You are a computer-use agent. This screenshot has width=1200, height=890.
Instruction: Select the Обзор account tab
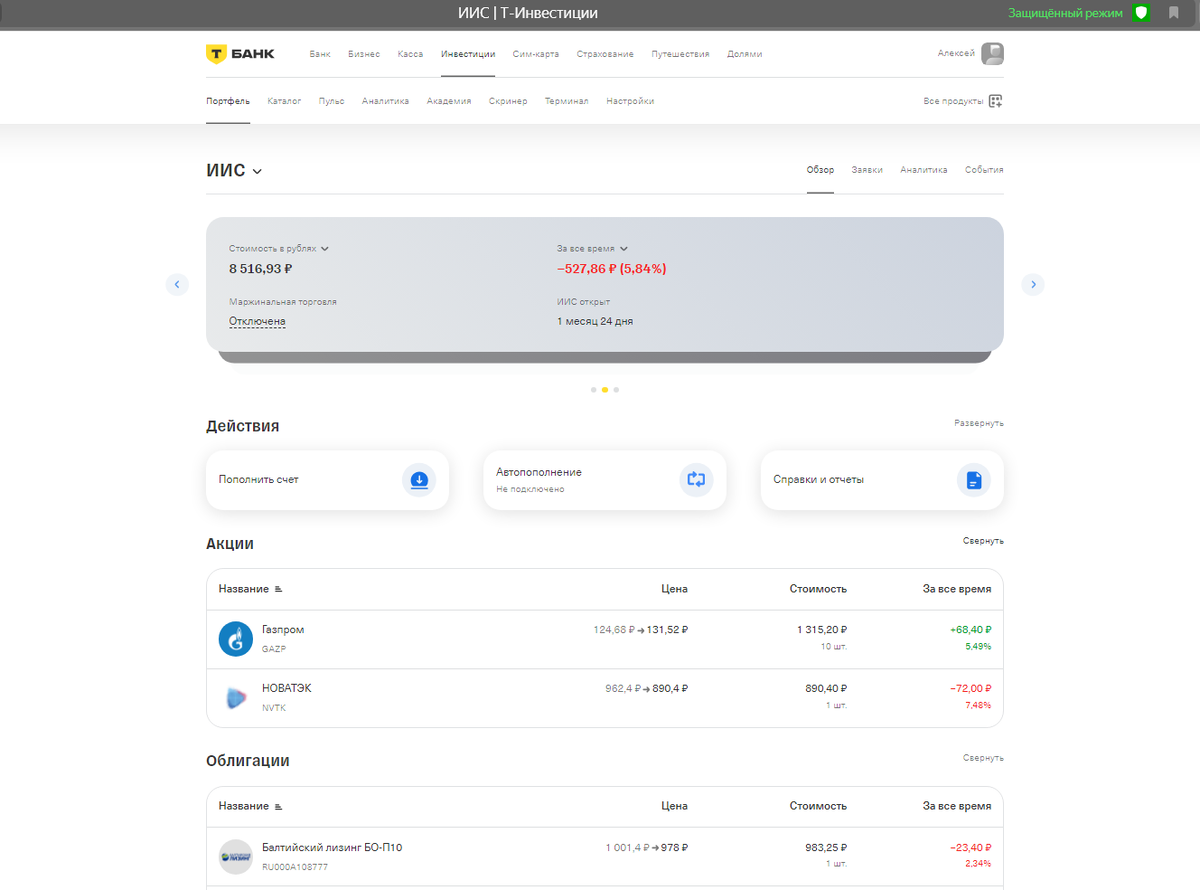(x=820, y=170)
